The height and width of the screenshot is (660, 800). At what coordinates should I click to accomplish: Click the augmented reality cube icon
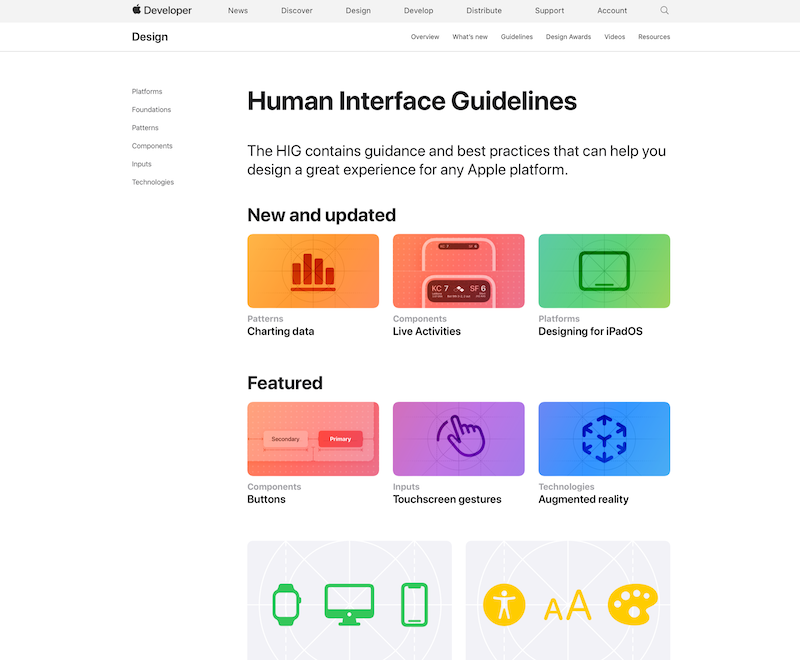(604, 438)
